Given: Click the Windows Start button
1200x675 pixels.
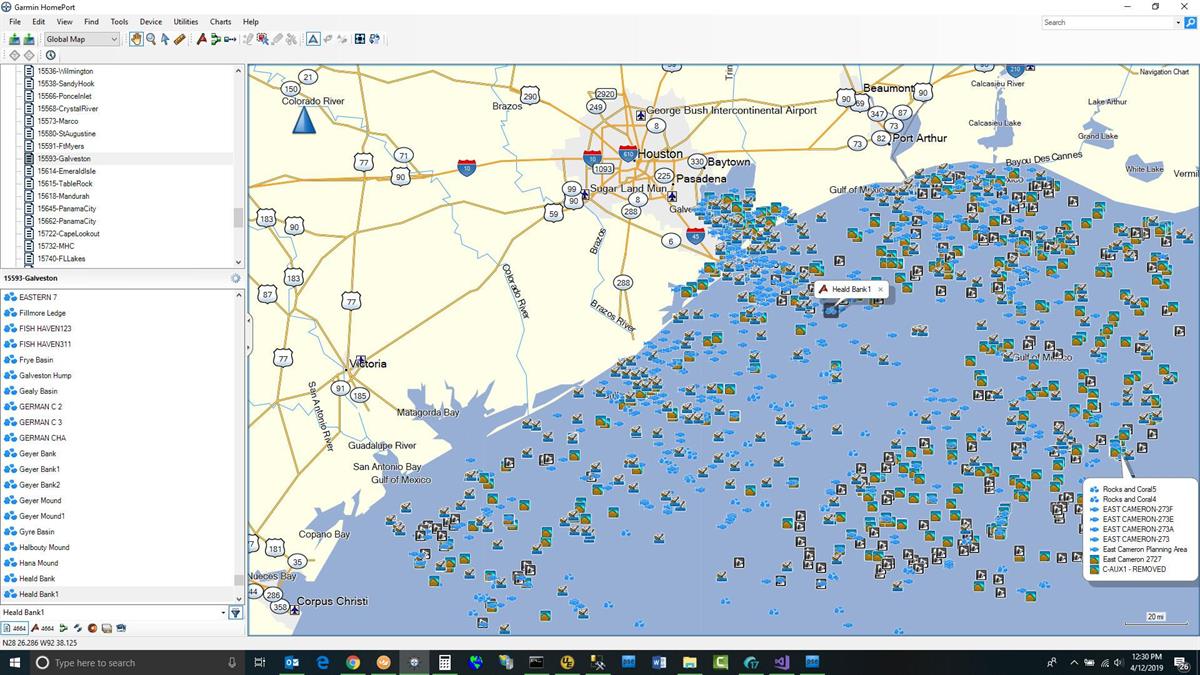Looking at the screenshot, I should click(14, 662).
